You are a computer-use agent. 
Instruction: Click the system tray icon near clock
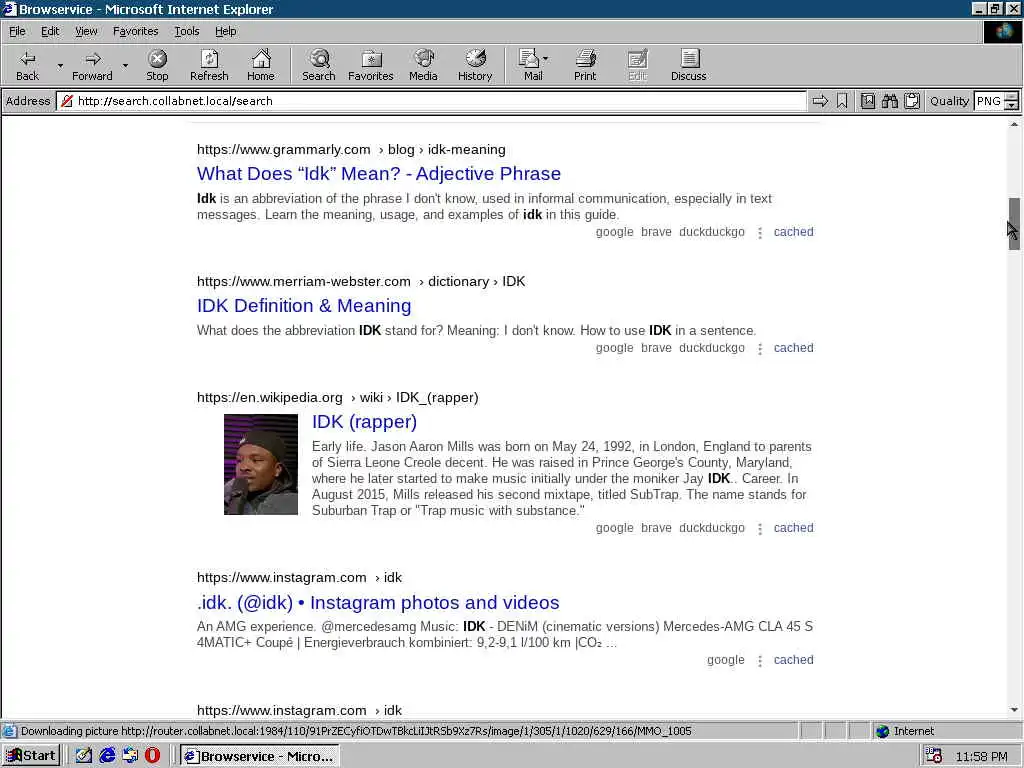pos(934,756)
